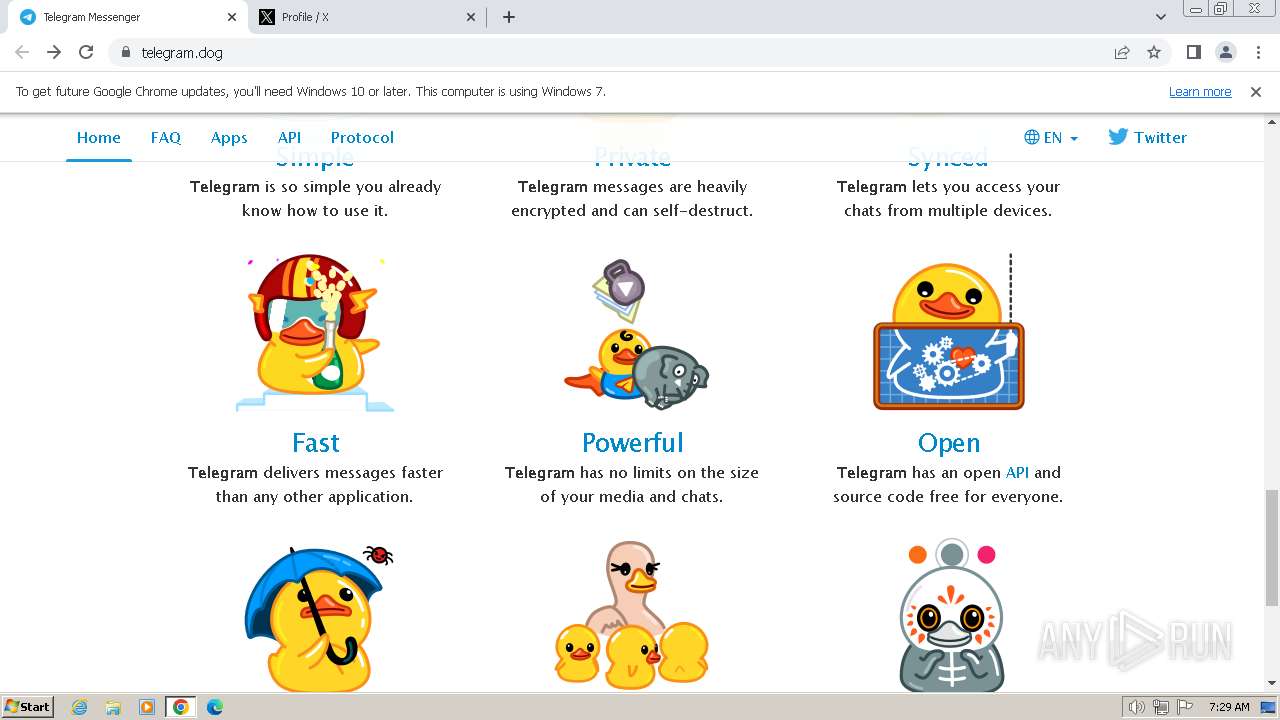The height and width of the screenshot is (720, 1280).
Task: Open the API navigation item
Action: click(x=289, y=138)
